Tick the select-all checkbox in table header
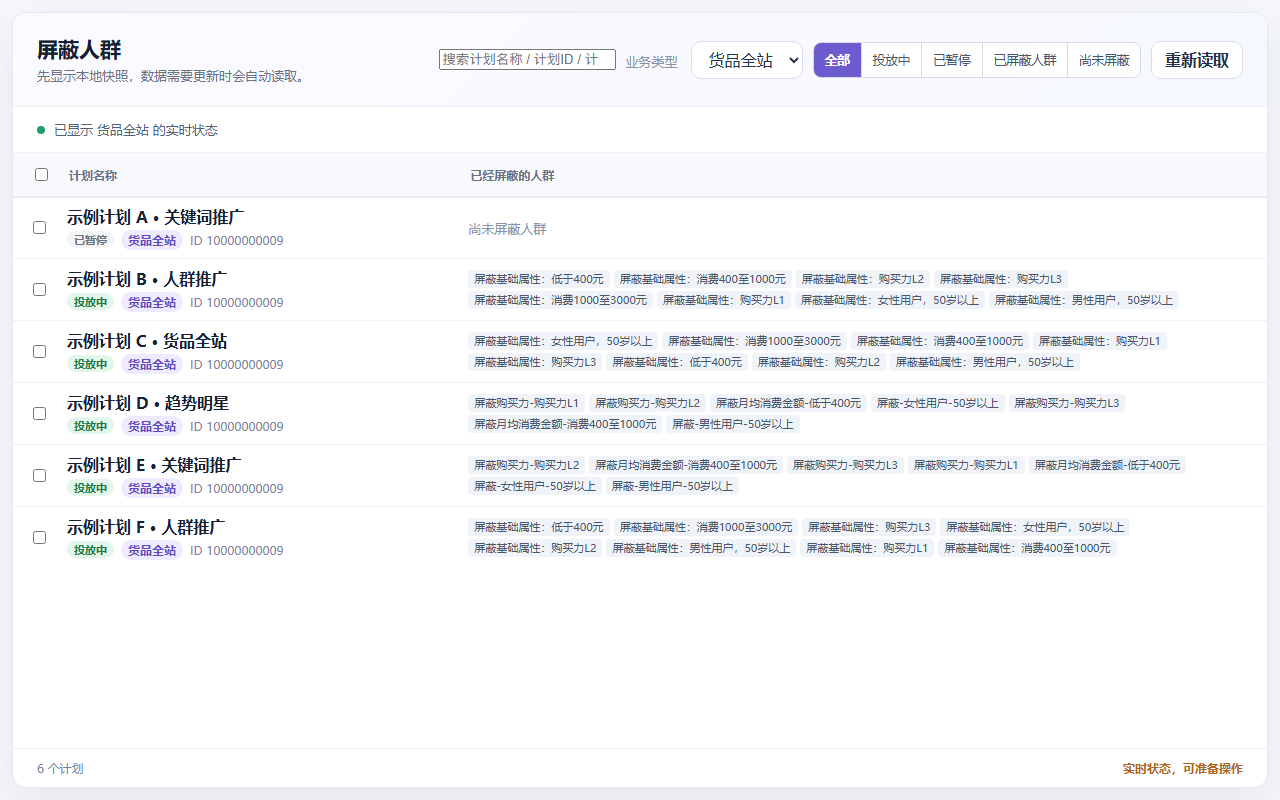 coord(41,174)
